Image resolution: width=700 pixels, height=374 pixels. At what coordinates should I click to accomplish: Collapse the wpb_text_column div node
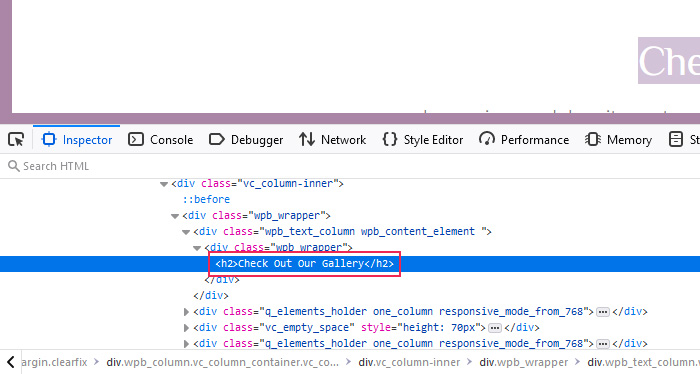186,232
